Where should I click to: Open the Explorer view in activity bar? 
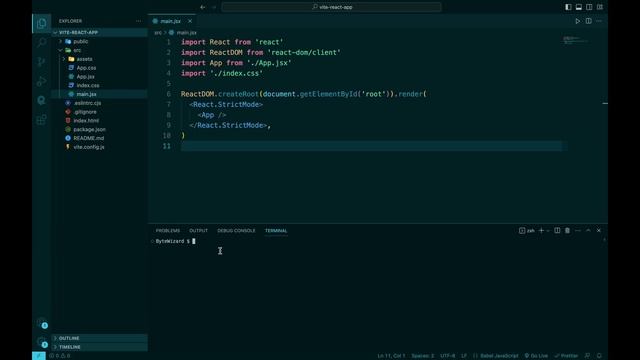(x=42, y=23)
